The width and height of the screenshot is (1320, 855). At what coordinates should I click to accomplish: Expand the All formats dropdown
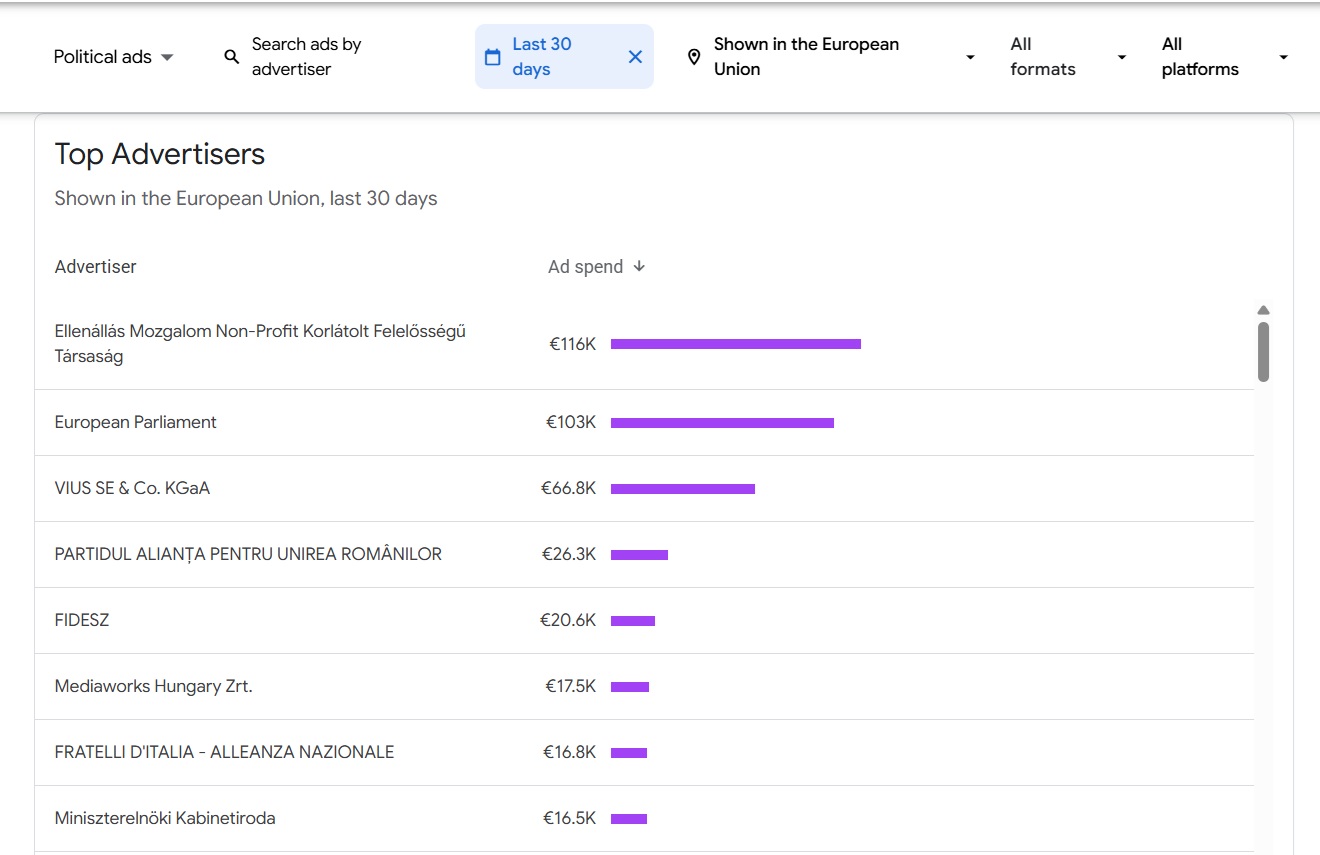click(x=1068, y=57)
